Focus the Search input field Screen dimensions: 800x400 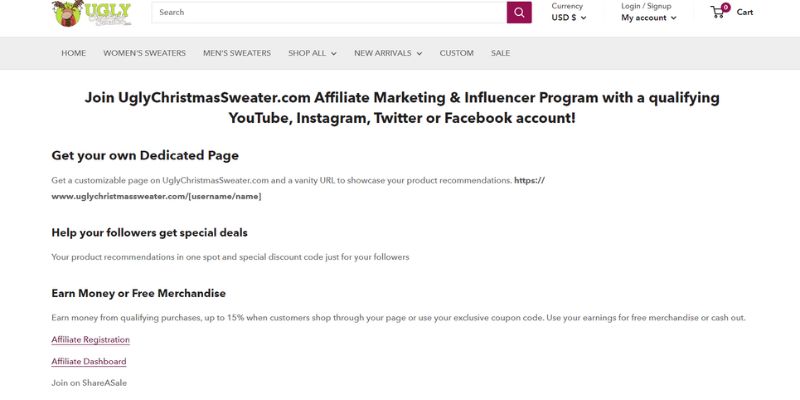[329, 12]
